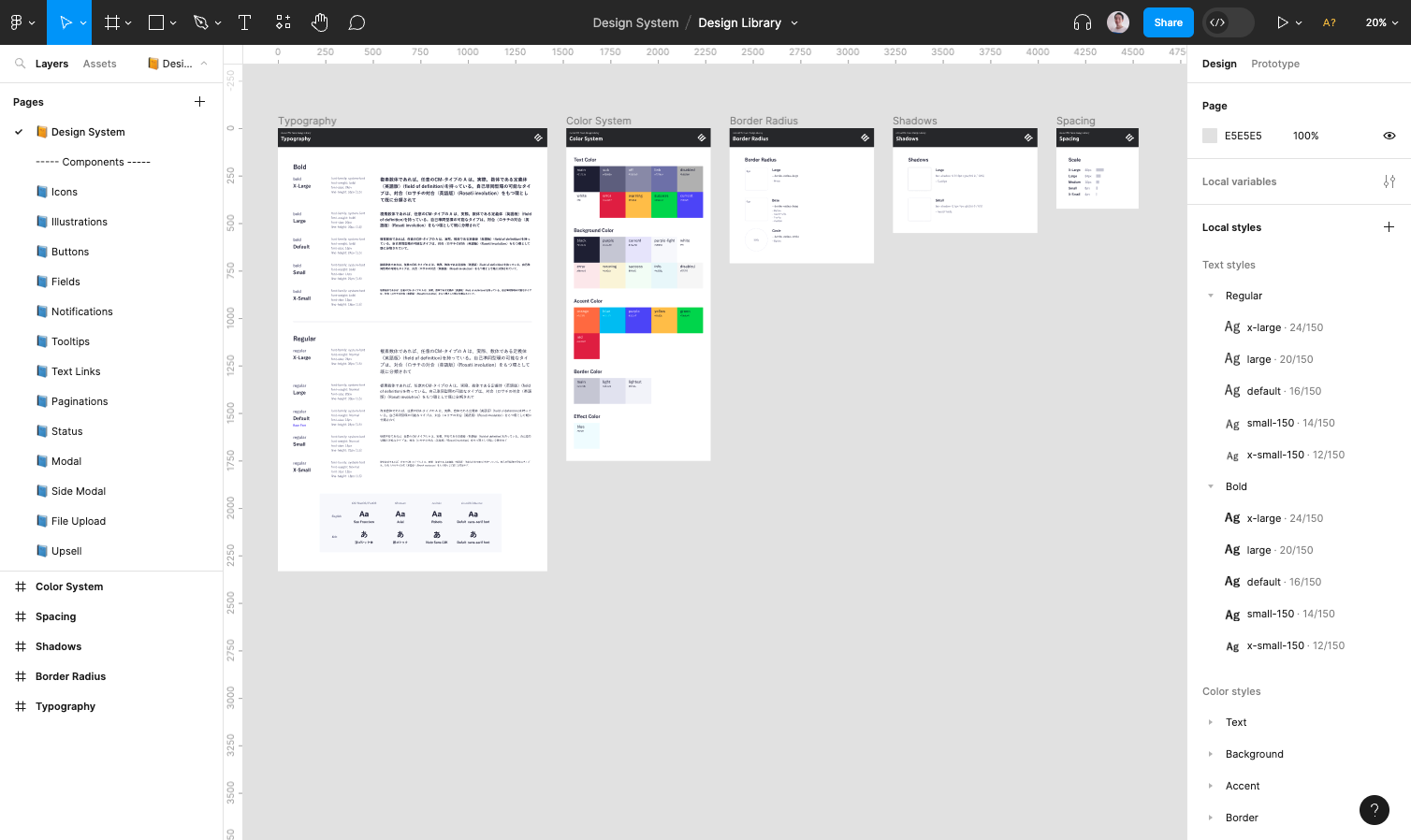Click the blue Share button
Image resolution: width=1411 pixels, height=840 pixels.
click(1168, 22)
